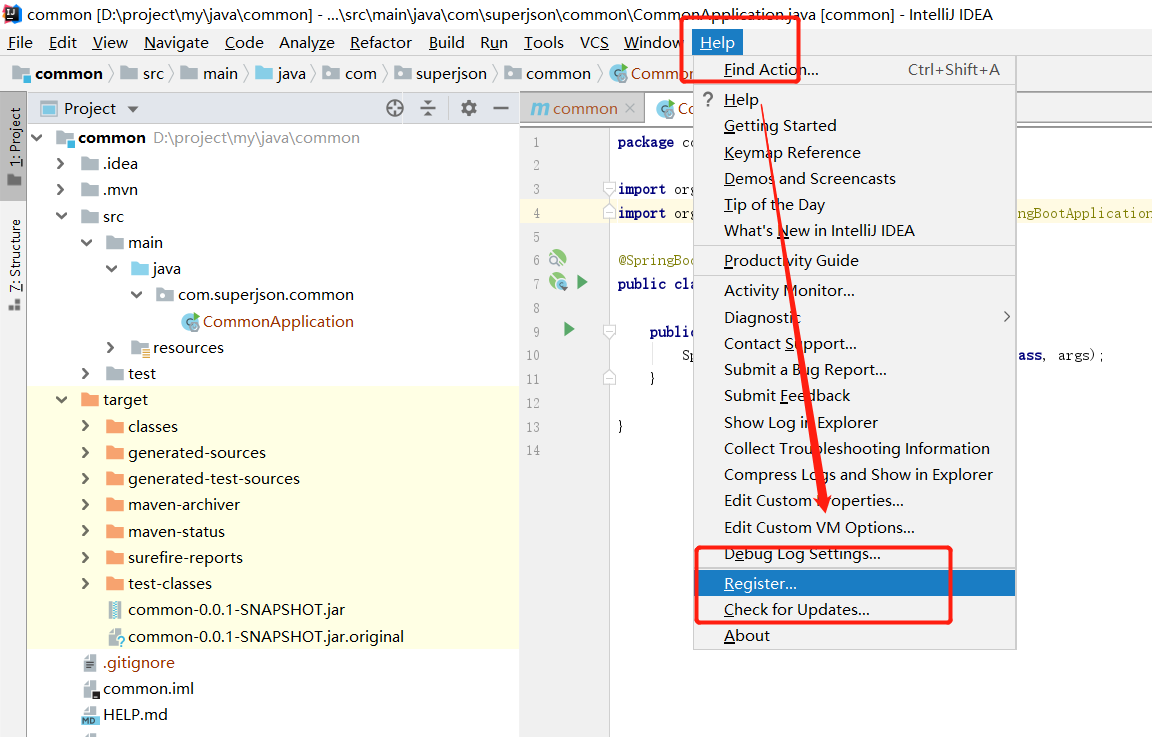Open the Diagnostic submenu arrow

click(x=1007, y=317)
